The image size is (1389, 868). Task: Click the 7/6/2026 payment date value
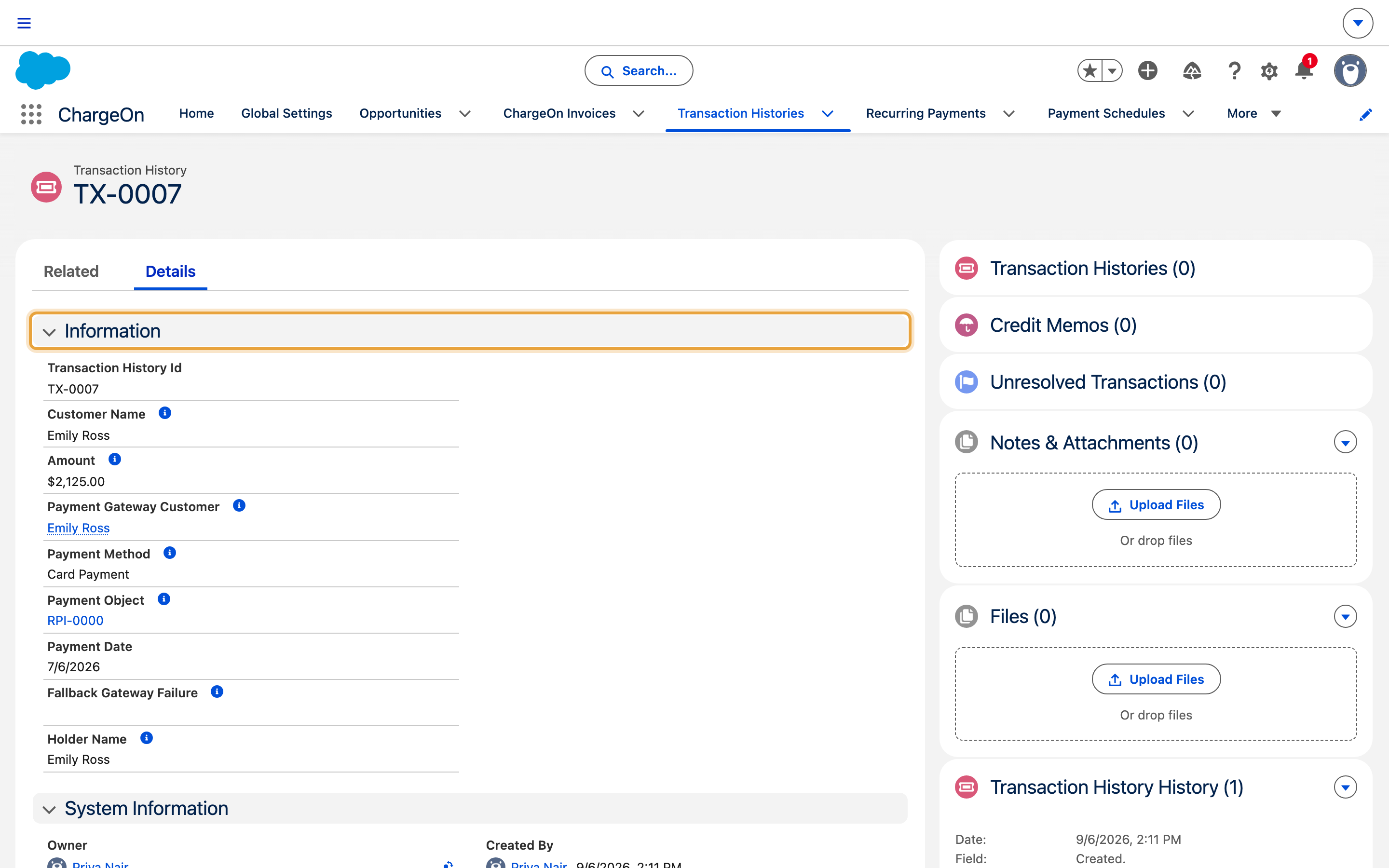pyautogui.click(x=73, y=667)
